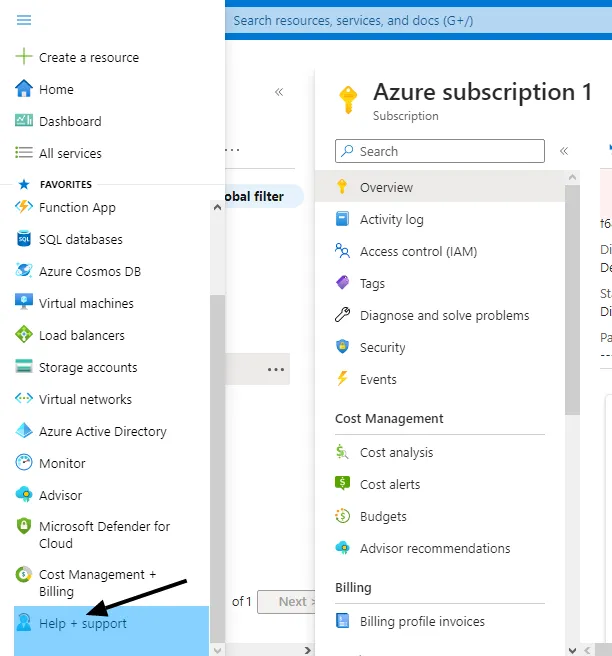Click the All services list icon
The image size is (612, 656).
24,153
